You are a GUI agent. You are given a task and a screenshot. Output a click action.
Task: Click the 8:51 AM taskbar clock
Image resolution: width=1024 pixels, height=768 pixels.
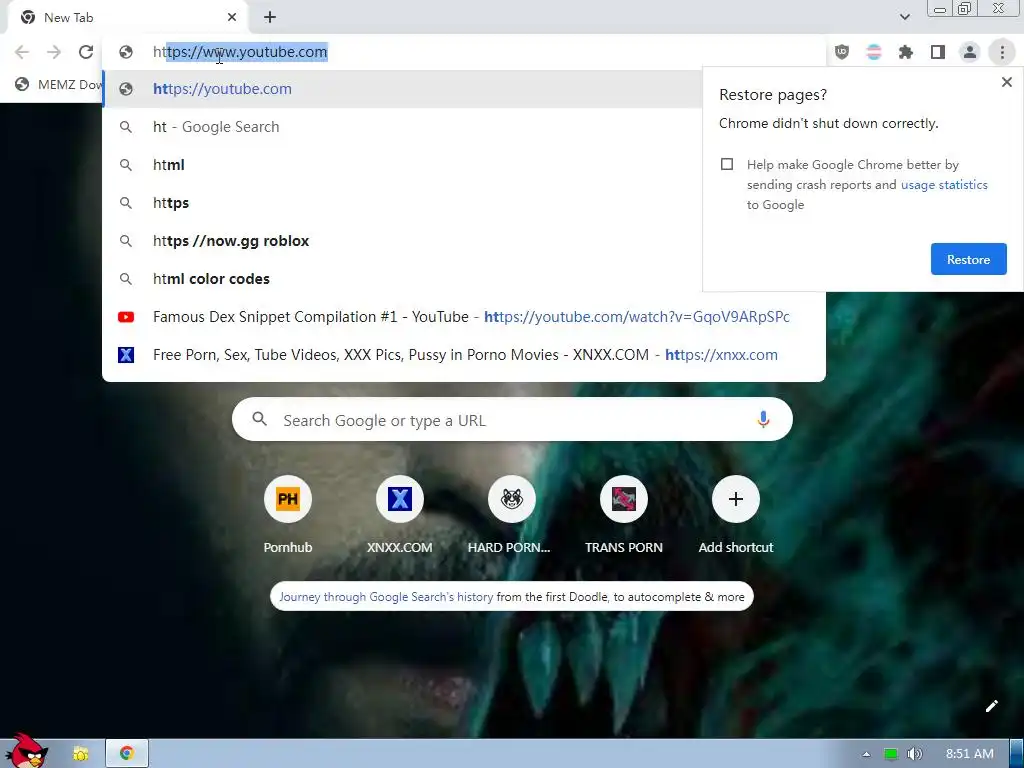(970, 754)
